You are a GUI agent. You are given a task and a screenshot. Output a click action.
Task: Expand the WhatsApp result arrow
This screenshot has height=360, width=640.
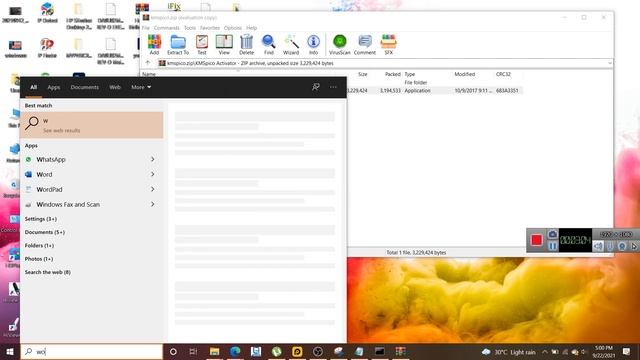click(153, 159)
